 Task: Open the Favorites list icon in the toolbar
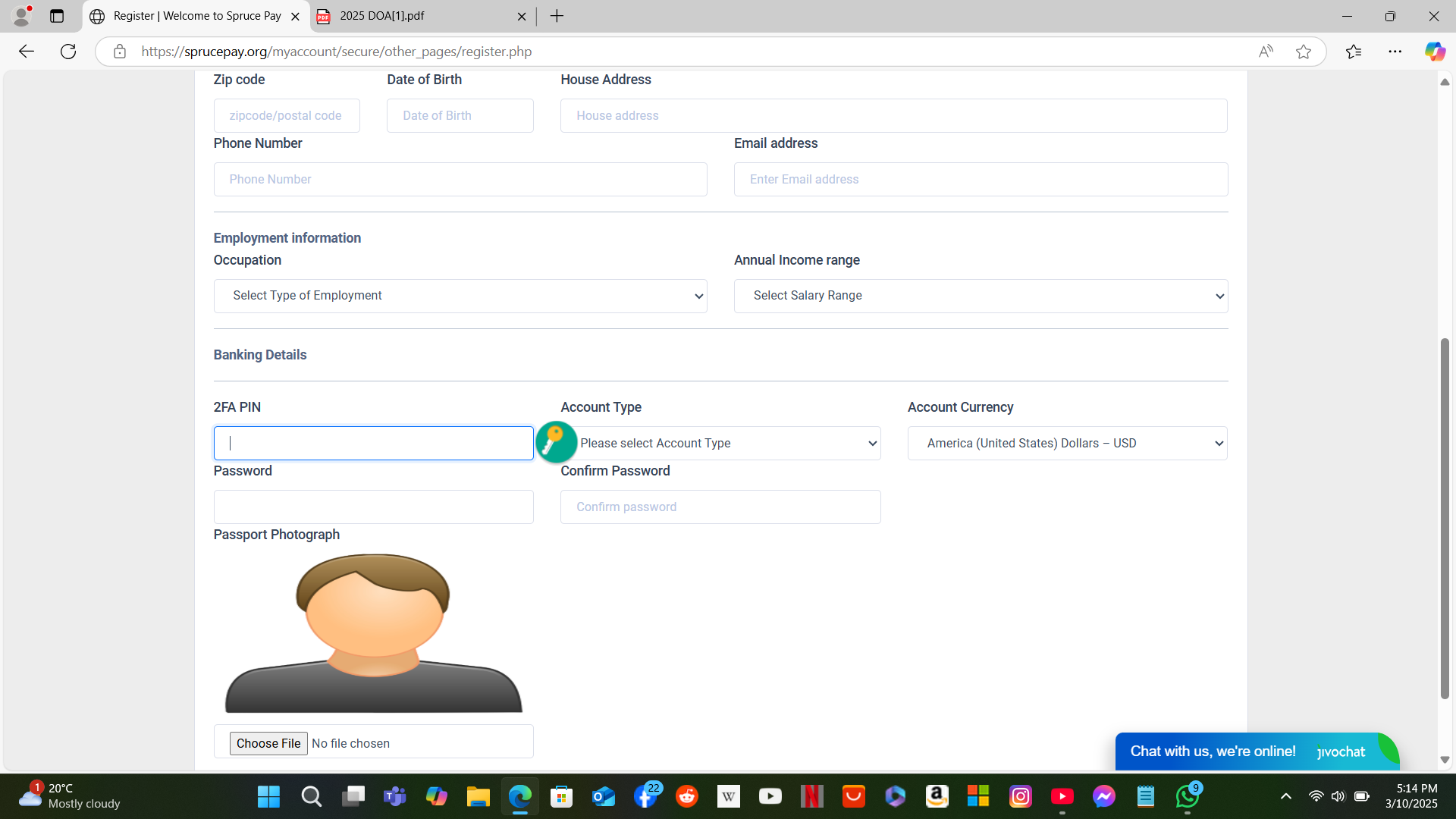[1354, 52]
